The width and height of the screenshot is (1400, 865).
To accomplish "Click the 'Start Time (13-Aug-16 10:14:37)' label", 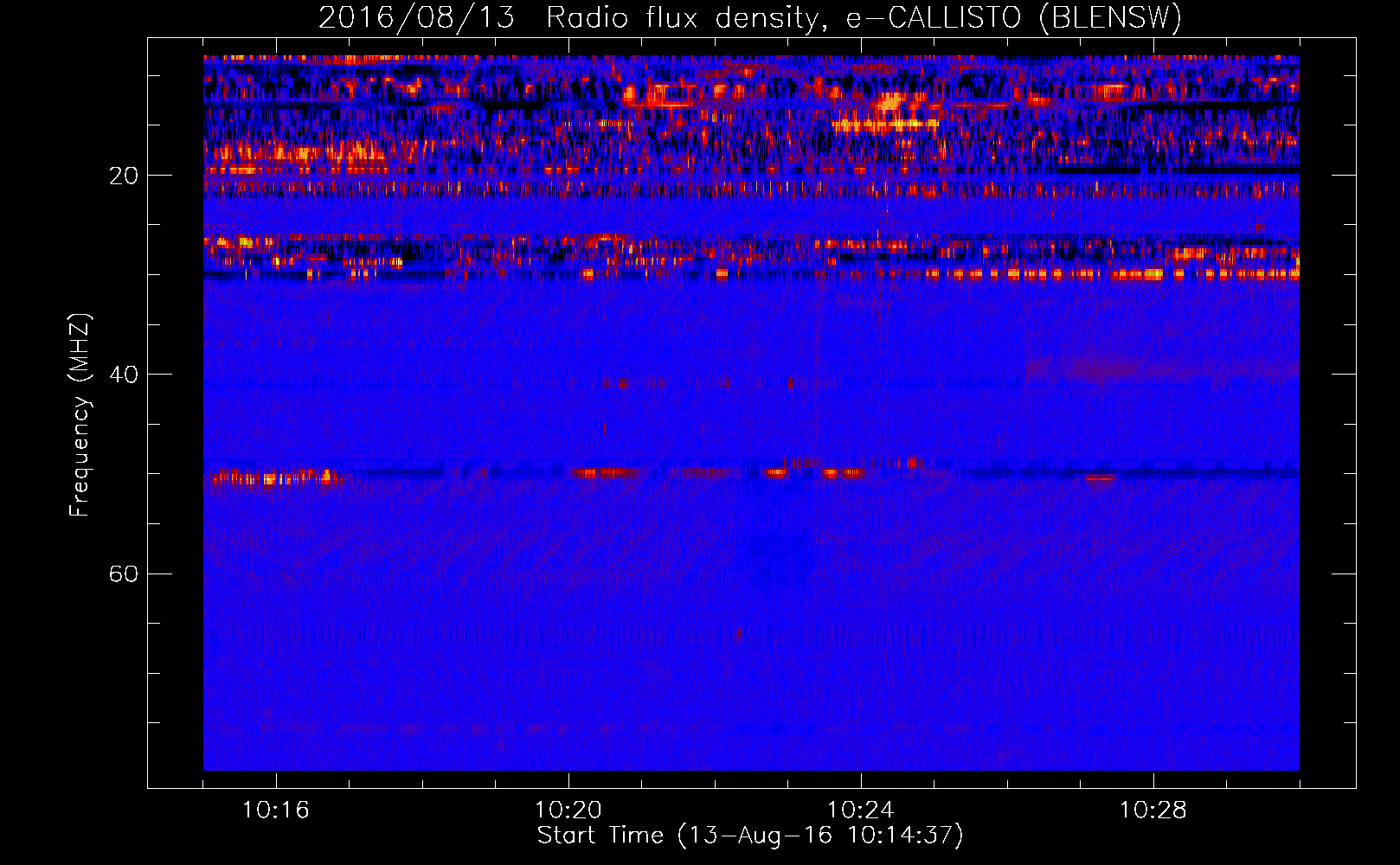I will pyautogui.click(x=750, y=836).
